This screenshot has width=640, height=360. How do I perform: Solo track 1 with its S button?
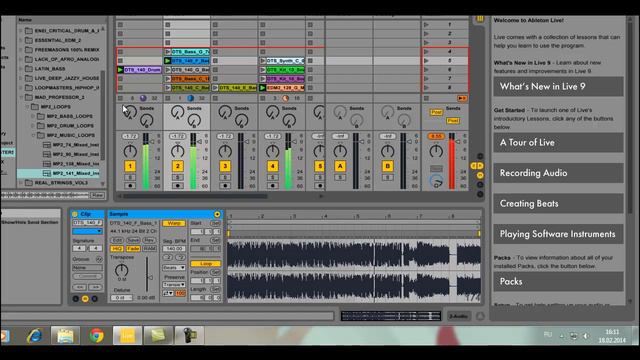pyautogui.click(x=130, y=178)
